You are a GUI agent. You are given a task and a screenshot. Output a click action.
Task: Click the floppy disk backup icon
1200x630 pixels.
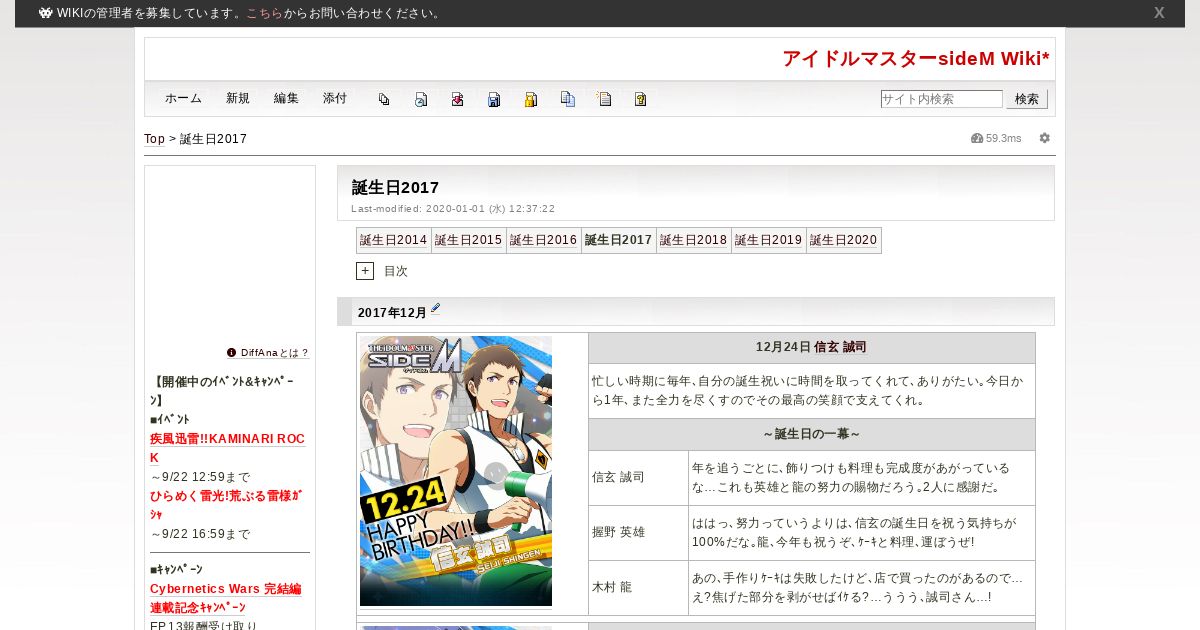(494, 99)
